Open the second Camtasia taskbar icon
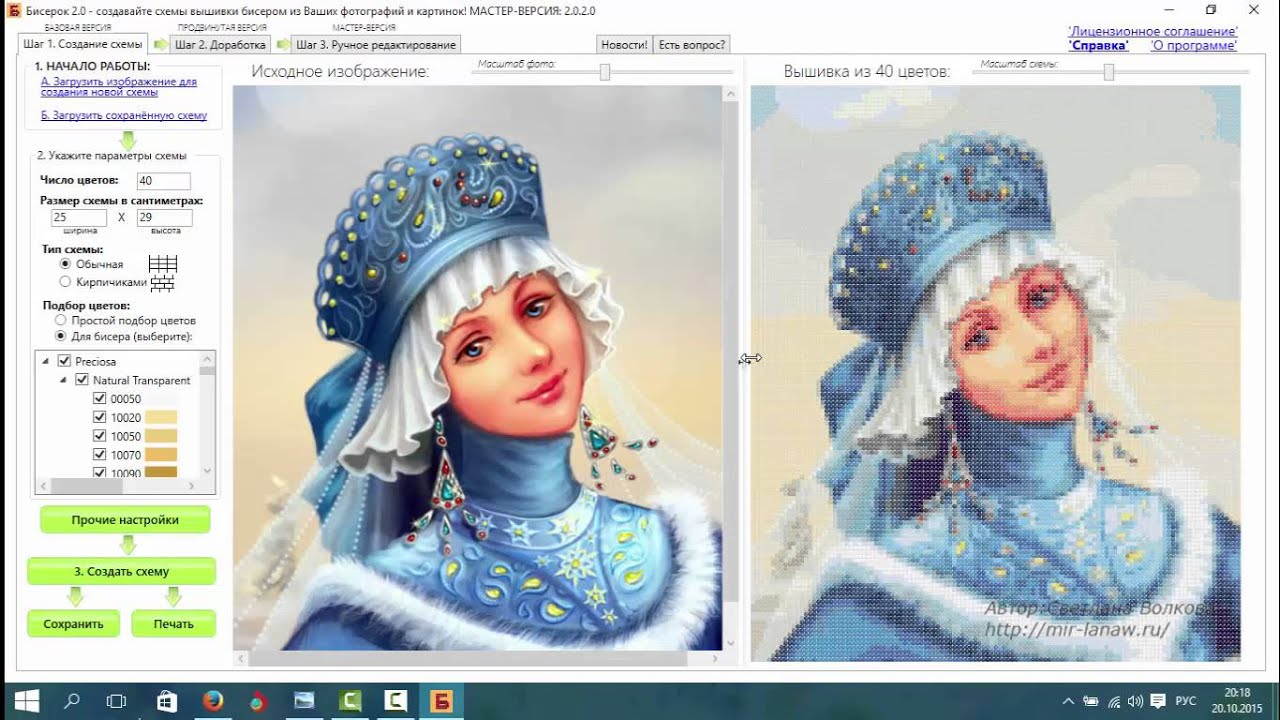 (x=396, y=701)
